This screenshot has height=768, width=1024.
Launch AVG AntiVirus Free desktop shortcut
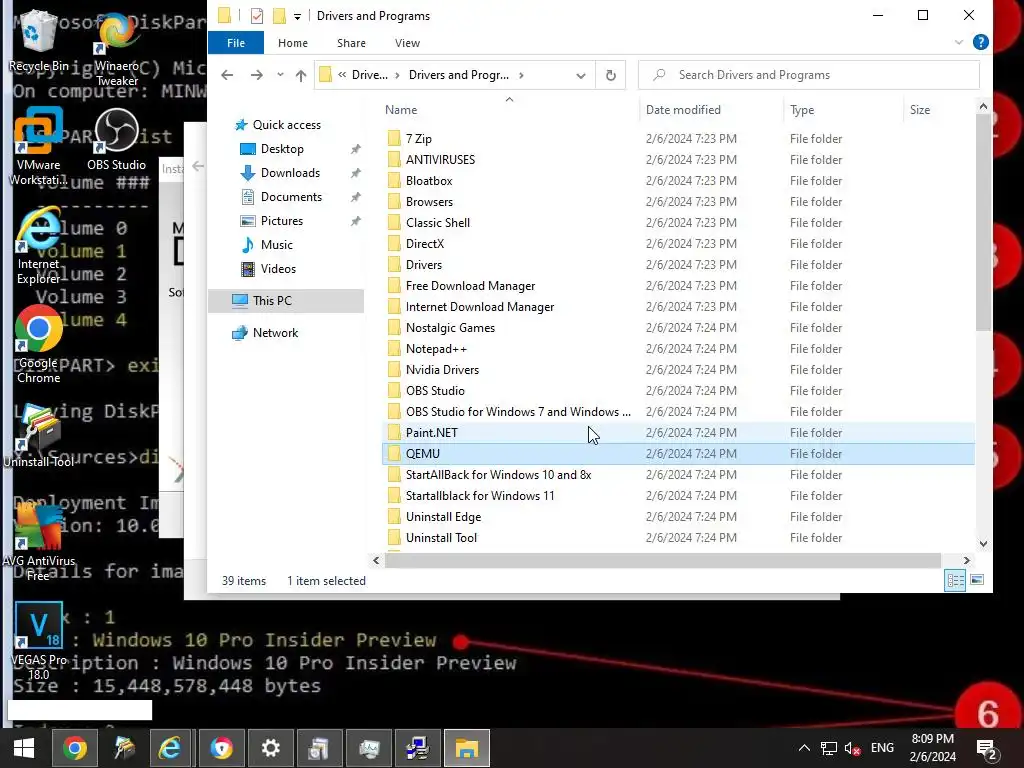pos(39,543)
